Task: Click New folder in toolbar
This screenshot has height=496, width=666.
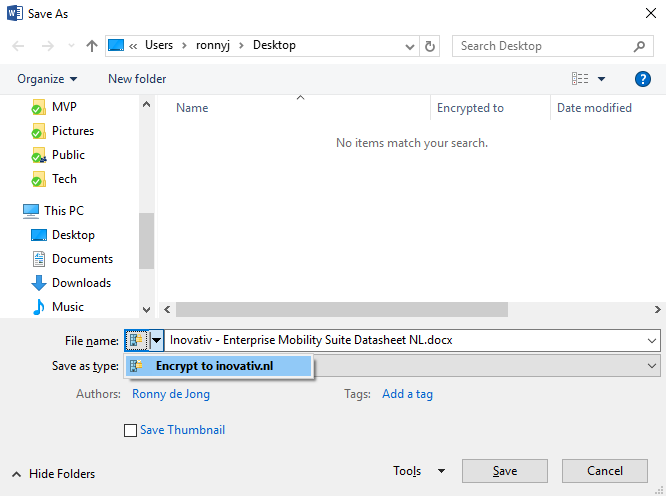Action: (x=137, y=79)
